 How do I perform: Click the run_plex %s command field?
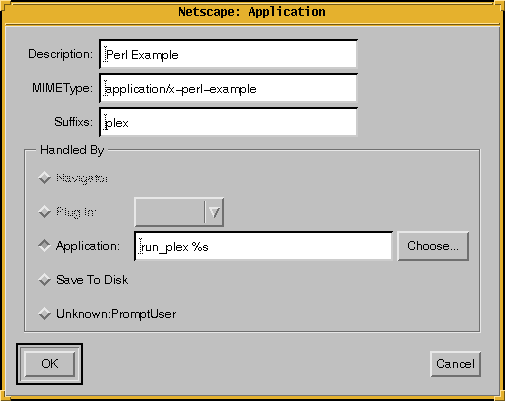[x=263, y=246]
